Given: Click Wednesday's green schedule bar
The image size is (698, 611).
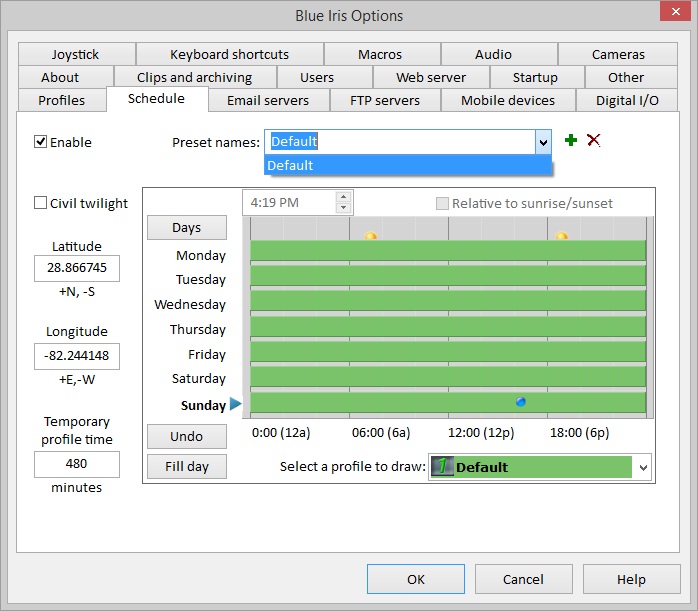Looking at the screenshot, I should [x=448, y=300].
